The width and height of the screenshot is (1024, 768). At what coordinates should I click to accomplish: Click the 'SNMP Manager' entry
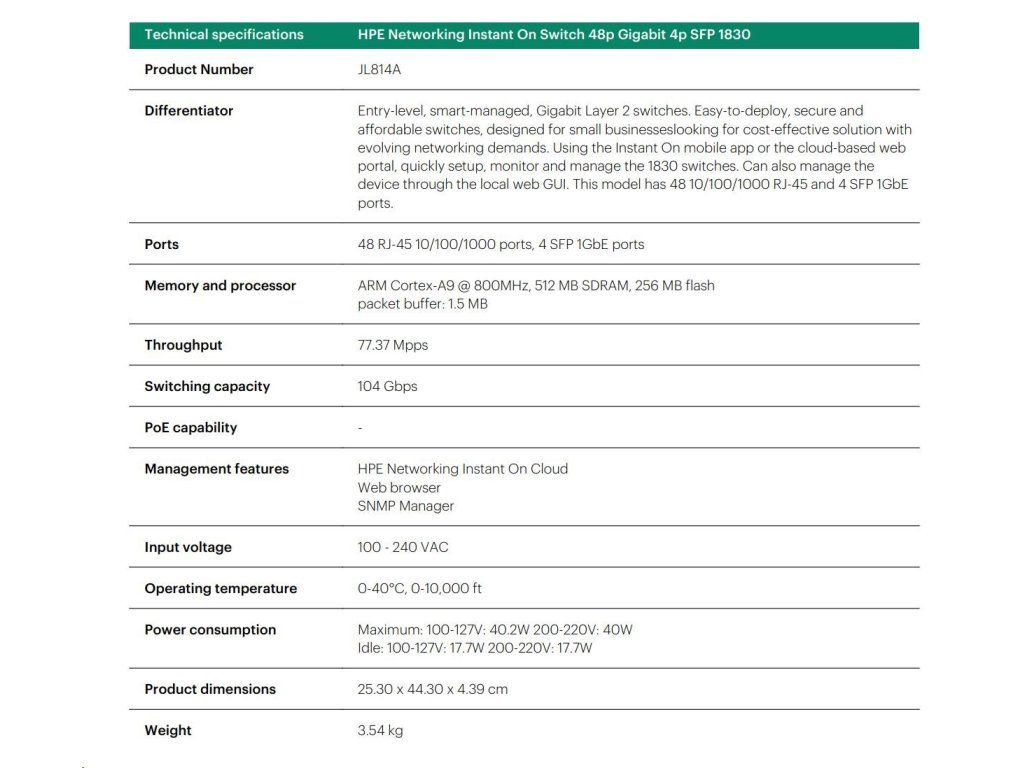coord(406,505)
